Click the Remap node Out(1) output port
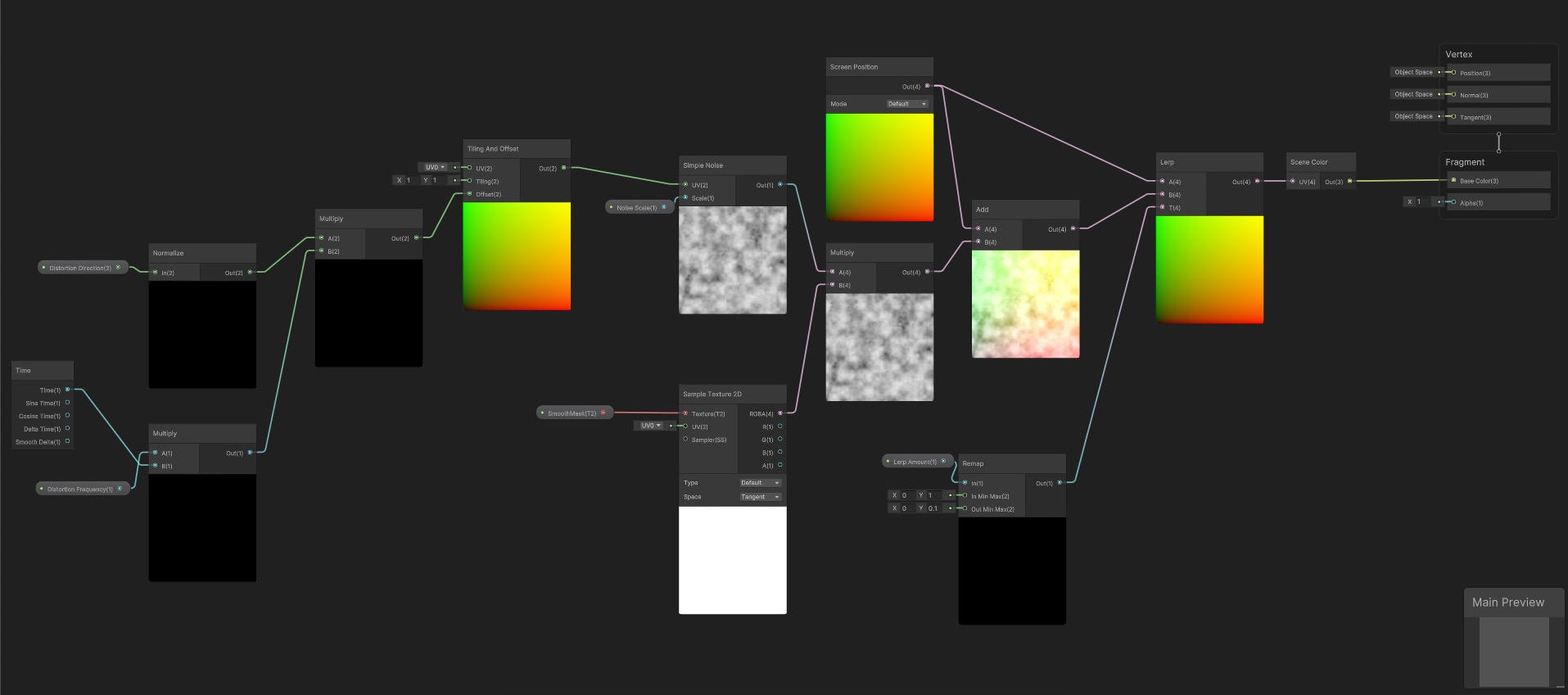Viewport: 1568px width, 695px height. click(1060, 482)
